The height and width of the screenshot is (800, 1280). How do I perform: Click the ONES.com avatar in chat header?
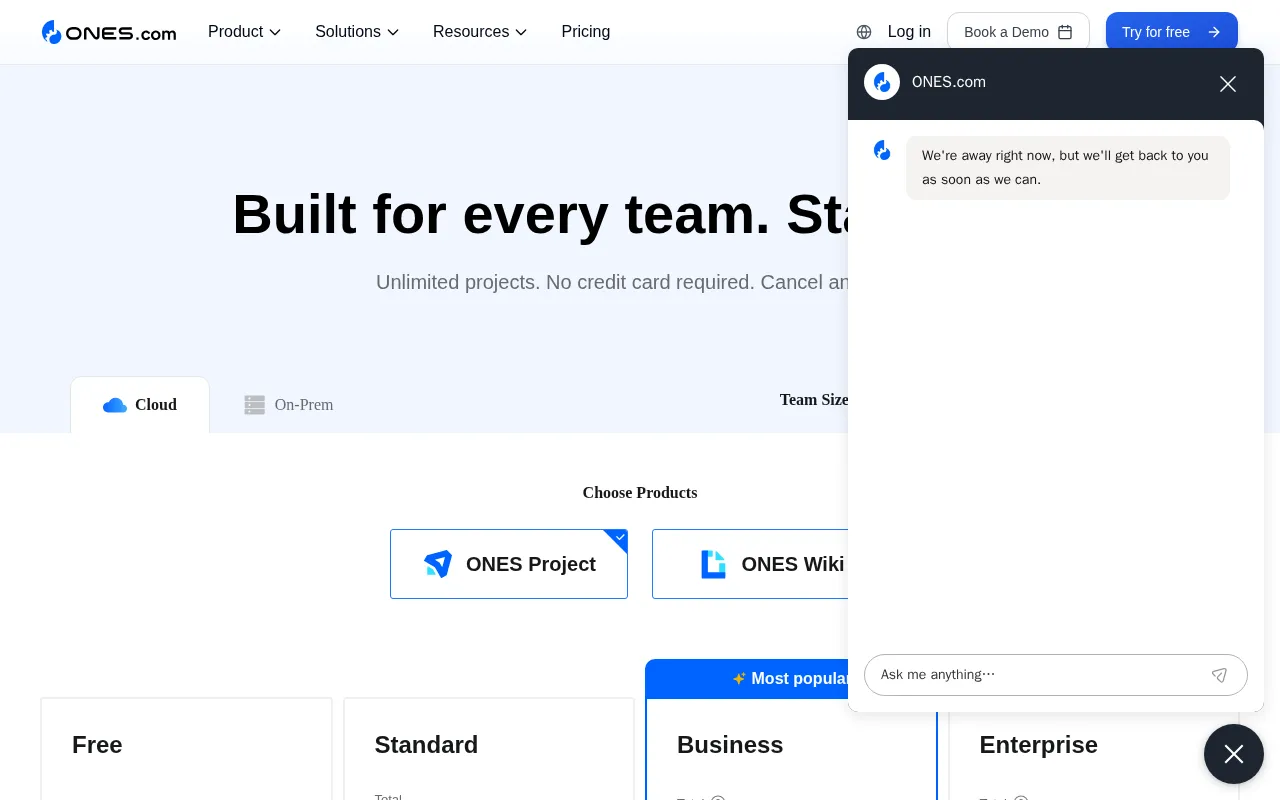[882, 82]
